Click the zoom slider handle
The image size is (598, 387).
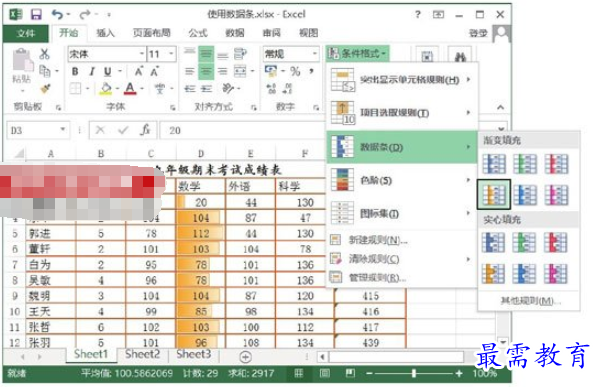tap(414, 373)
